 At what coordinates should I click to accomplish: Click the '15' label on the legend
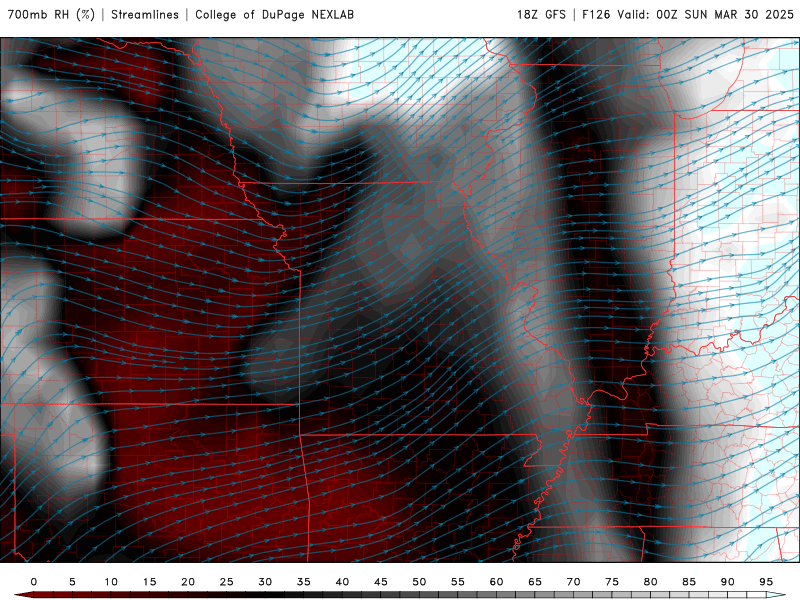(149, 582)
